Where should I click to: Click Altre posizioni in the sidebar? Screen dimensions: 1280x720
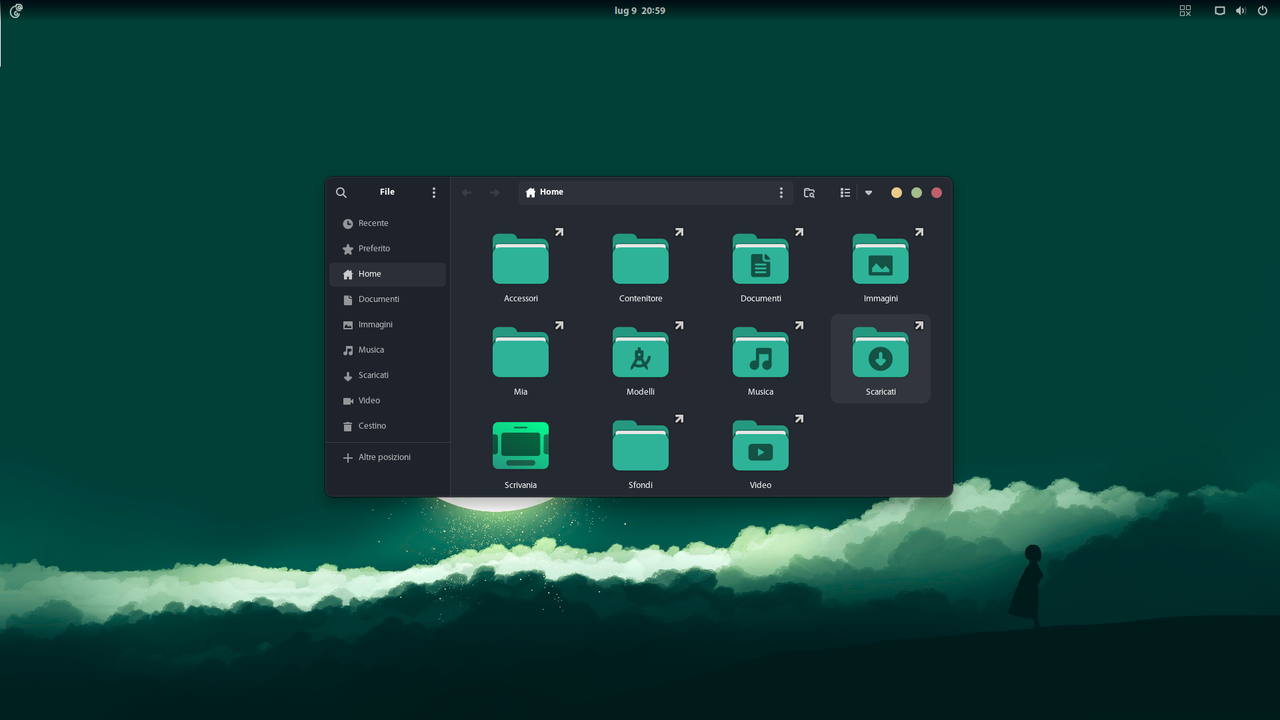coord(385,457)
